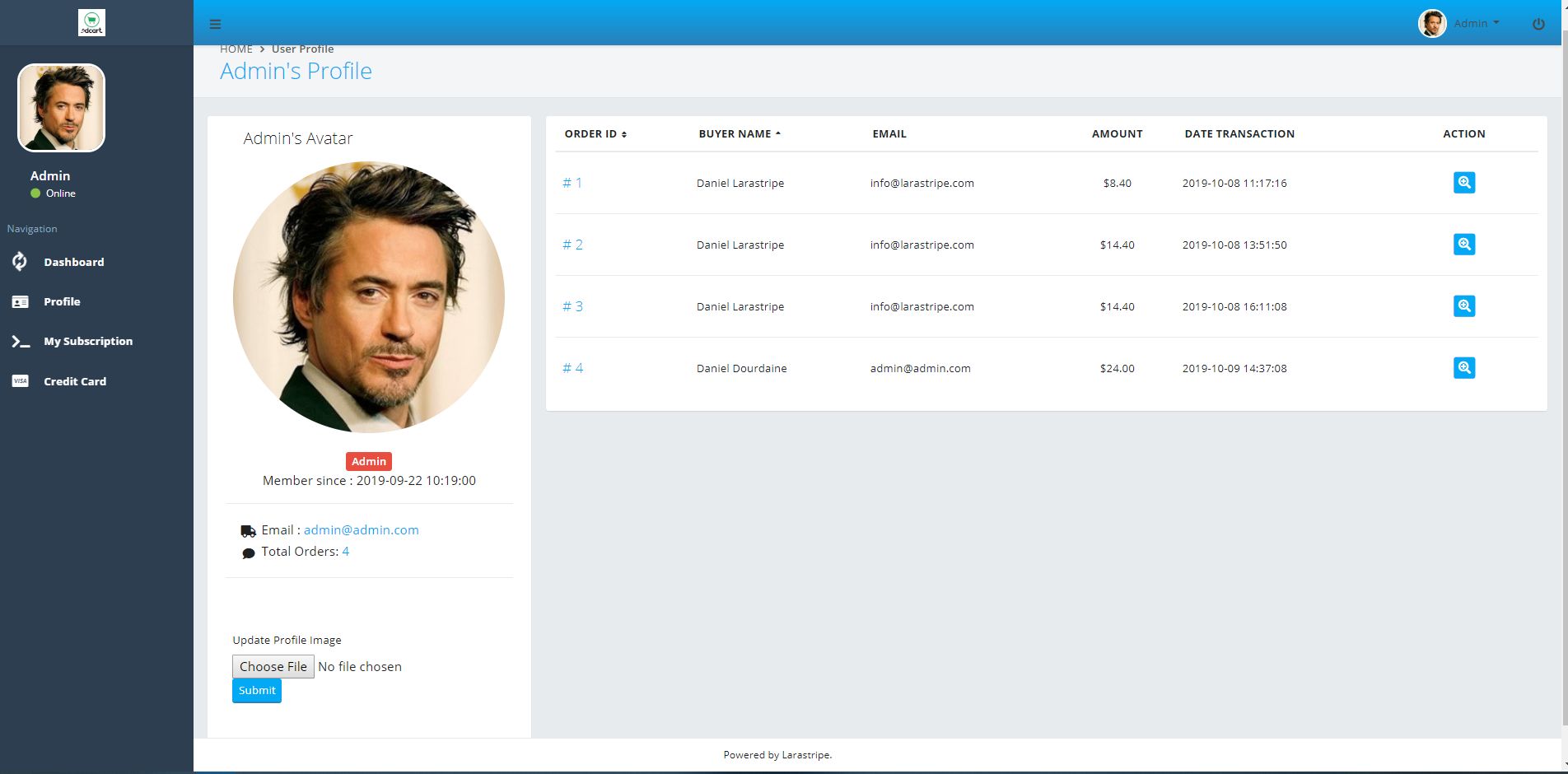1568x774 pixels.
Task: Click the sidebar Admin avatar thumbnail
Action: click(62, 108)
